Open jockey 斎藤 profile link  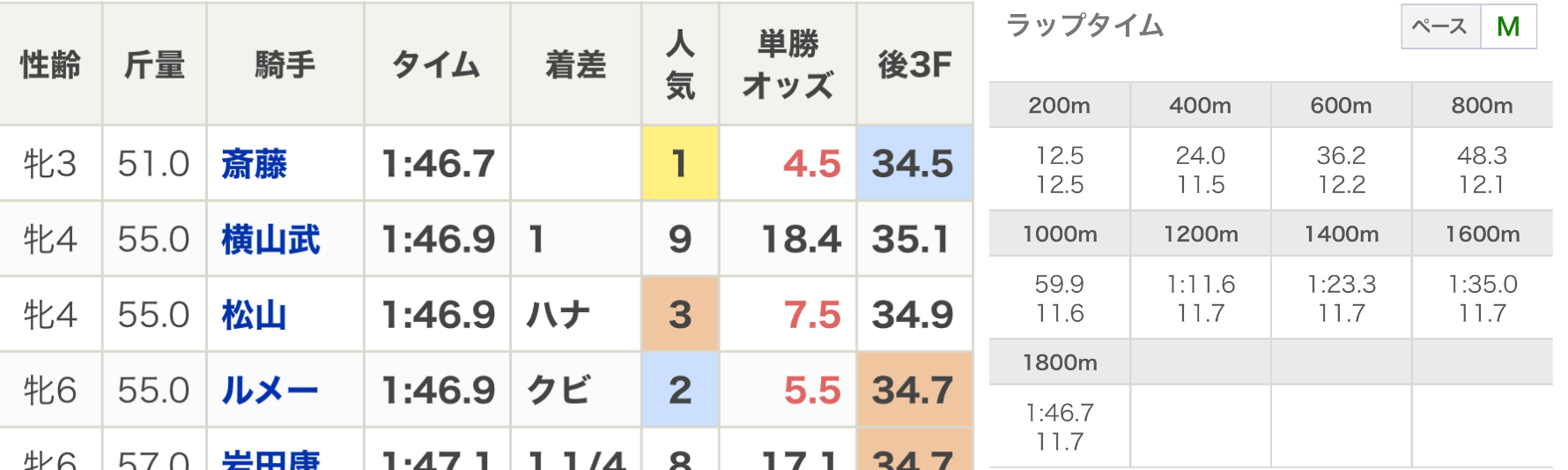click(254, 164)
